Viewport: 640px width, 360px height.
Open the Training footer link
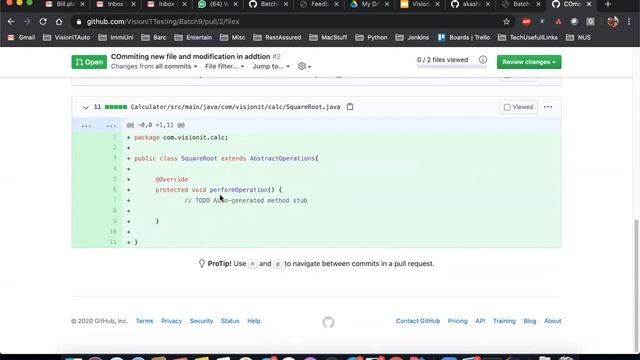(504, 321)
